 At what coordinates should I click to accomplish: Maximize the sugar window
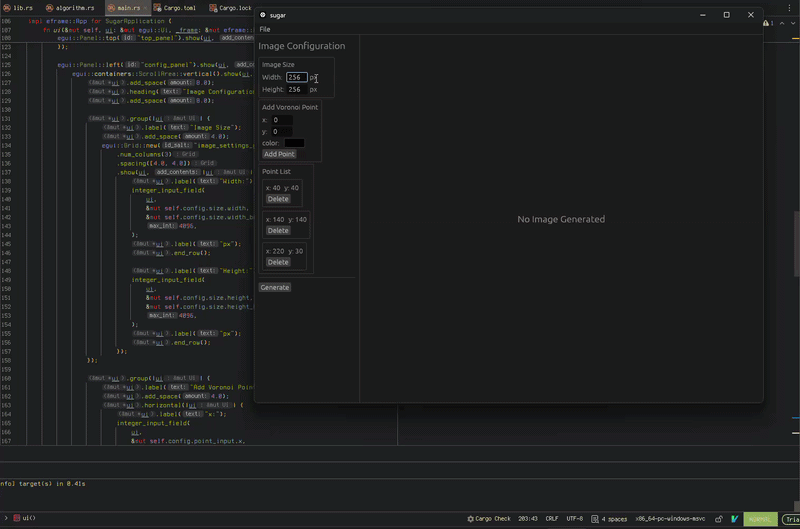point(727,15)
